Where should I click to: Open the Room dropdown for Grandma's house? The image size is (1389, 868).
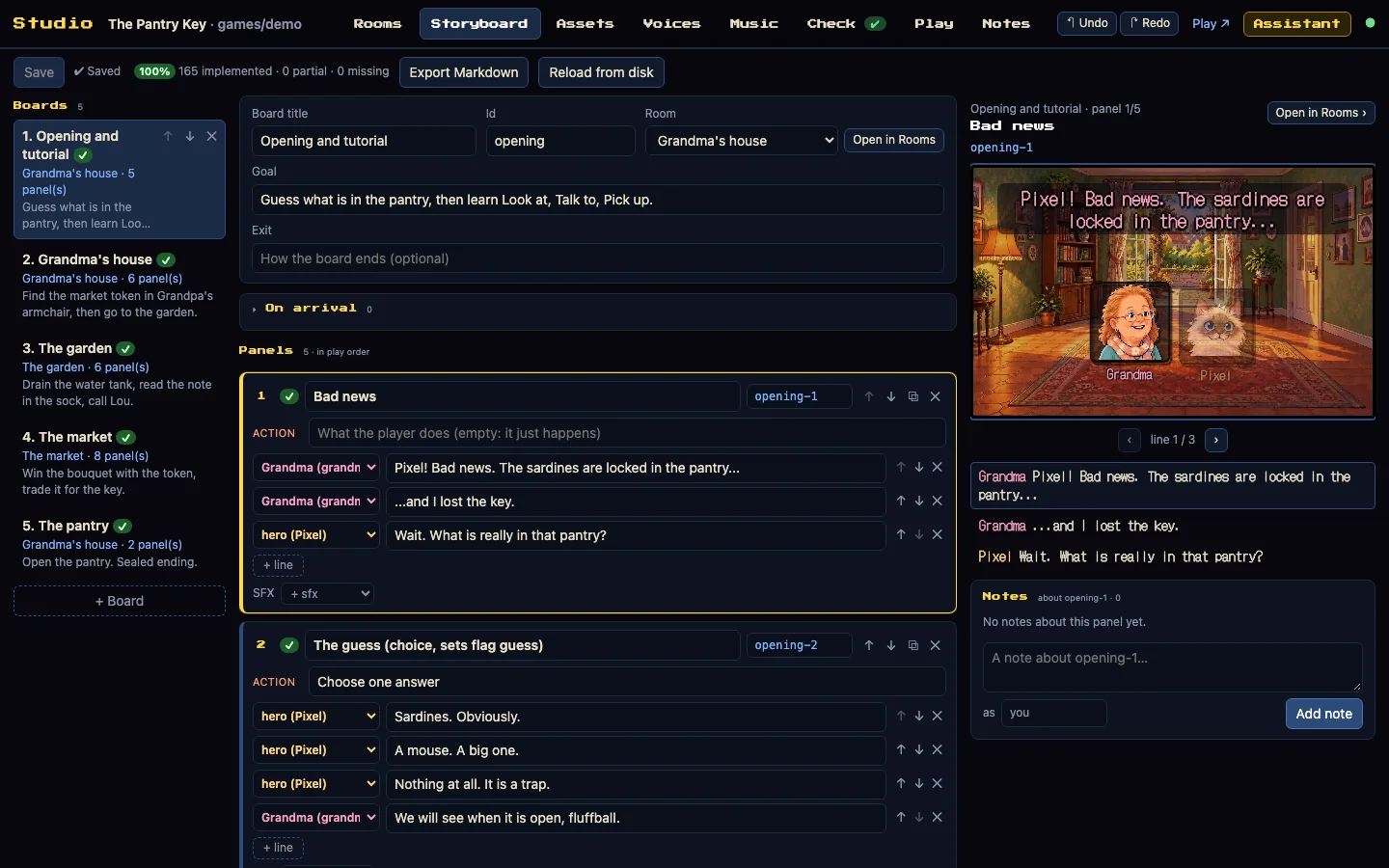point(742,141)
